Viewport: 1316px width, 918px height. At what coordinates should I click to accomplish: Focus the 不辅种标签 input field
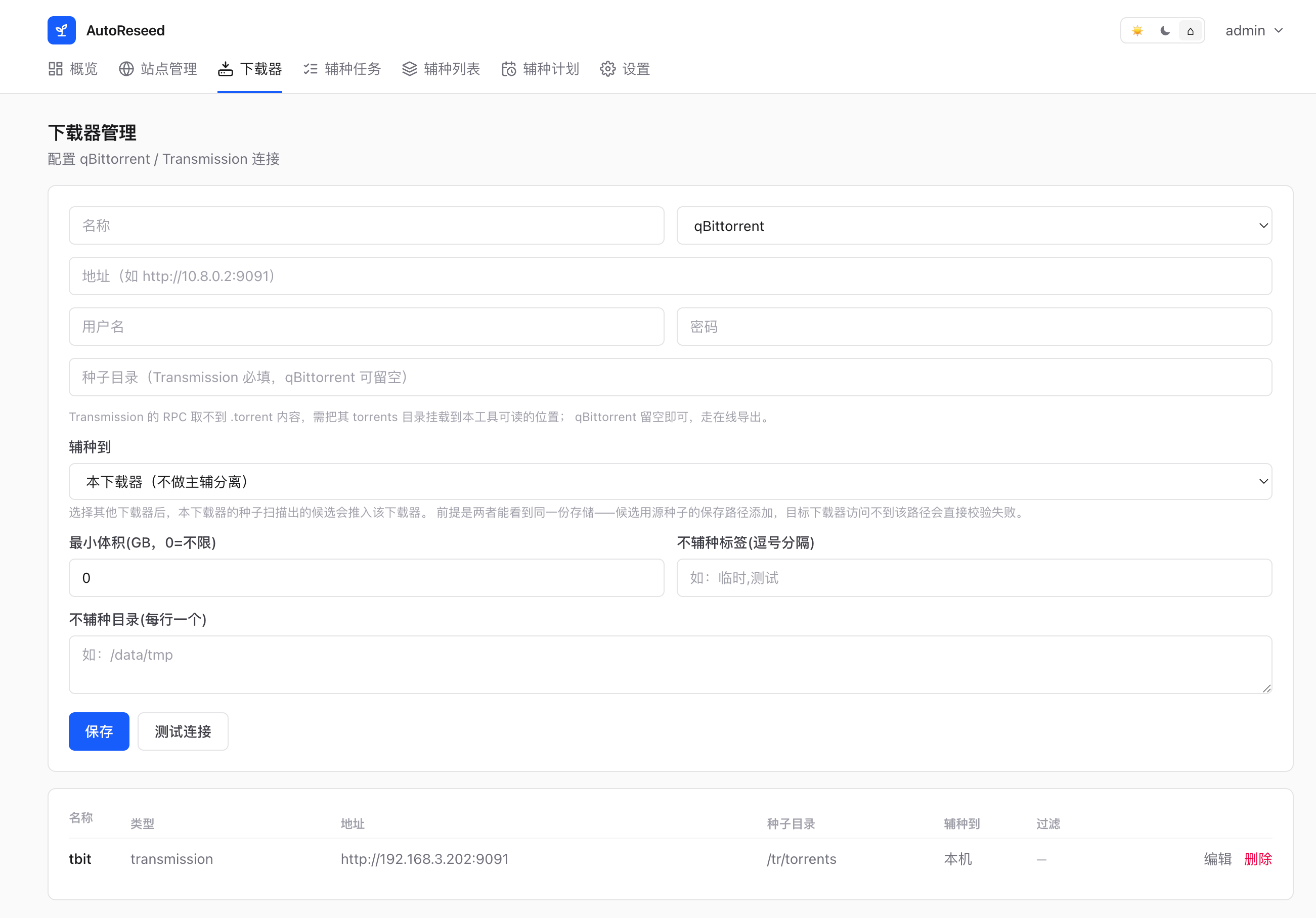pos(975,578)
